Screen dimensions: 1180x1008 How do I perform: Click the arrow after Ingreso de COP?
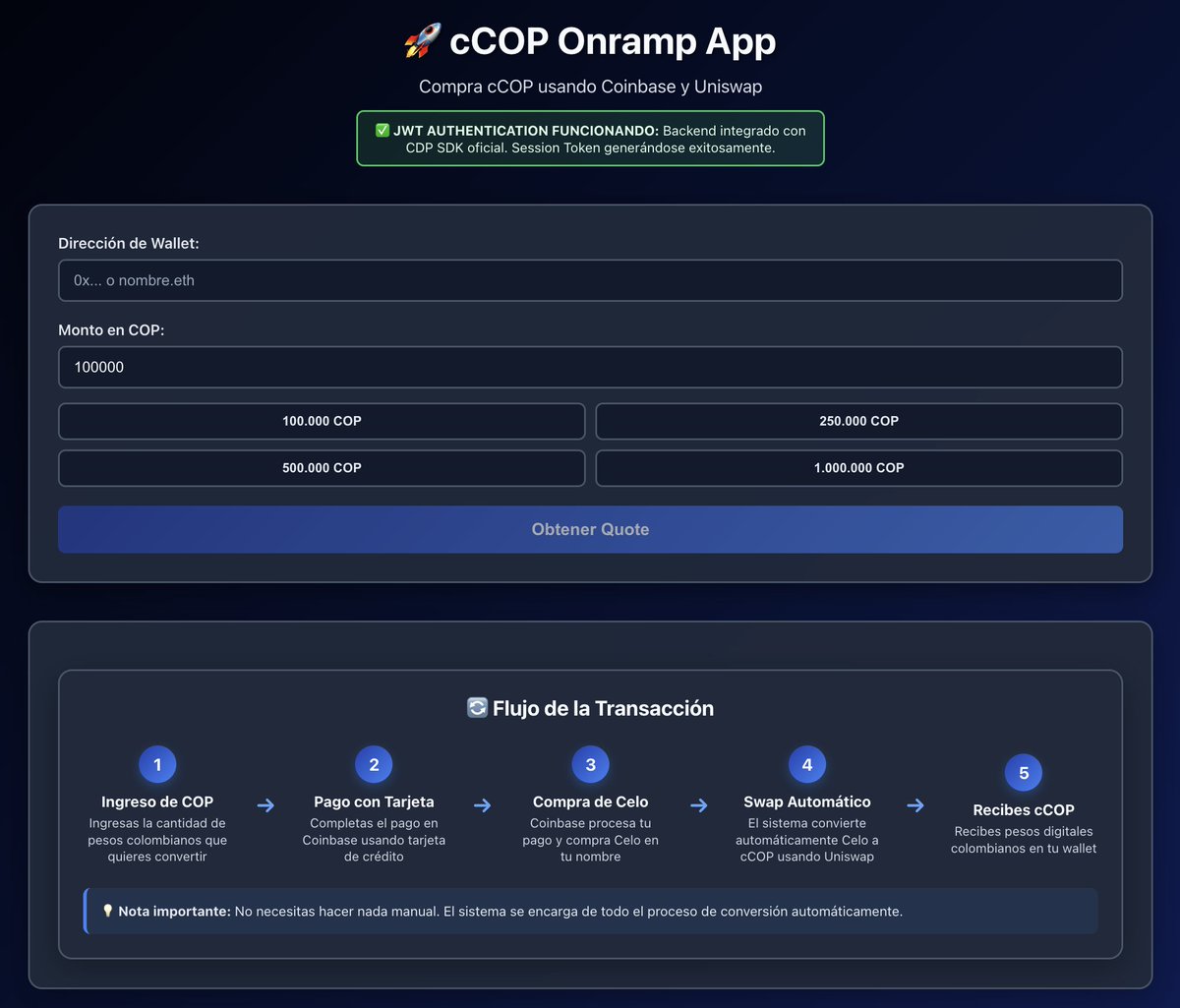(265, 805)
